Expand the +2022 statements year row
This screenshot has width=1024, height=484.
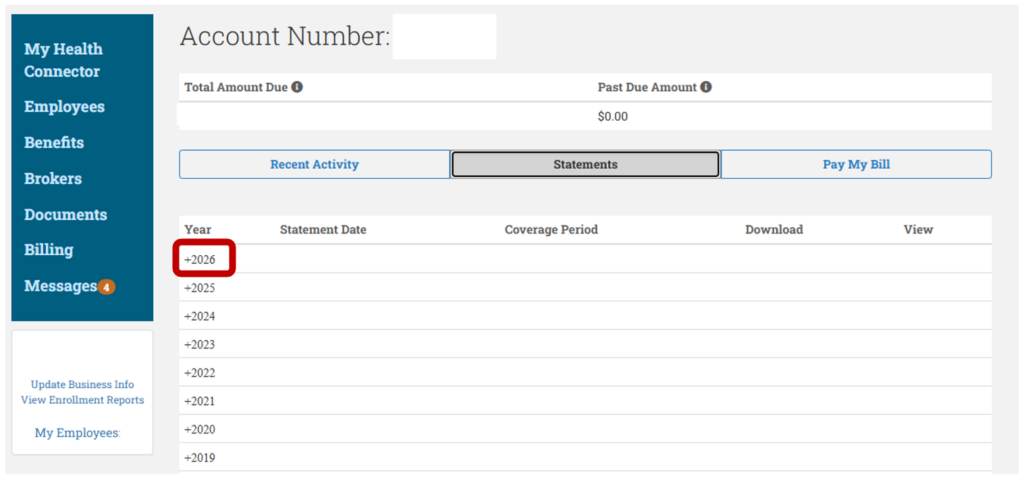[199, 373]
